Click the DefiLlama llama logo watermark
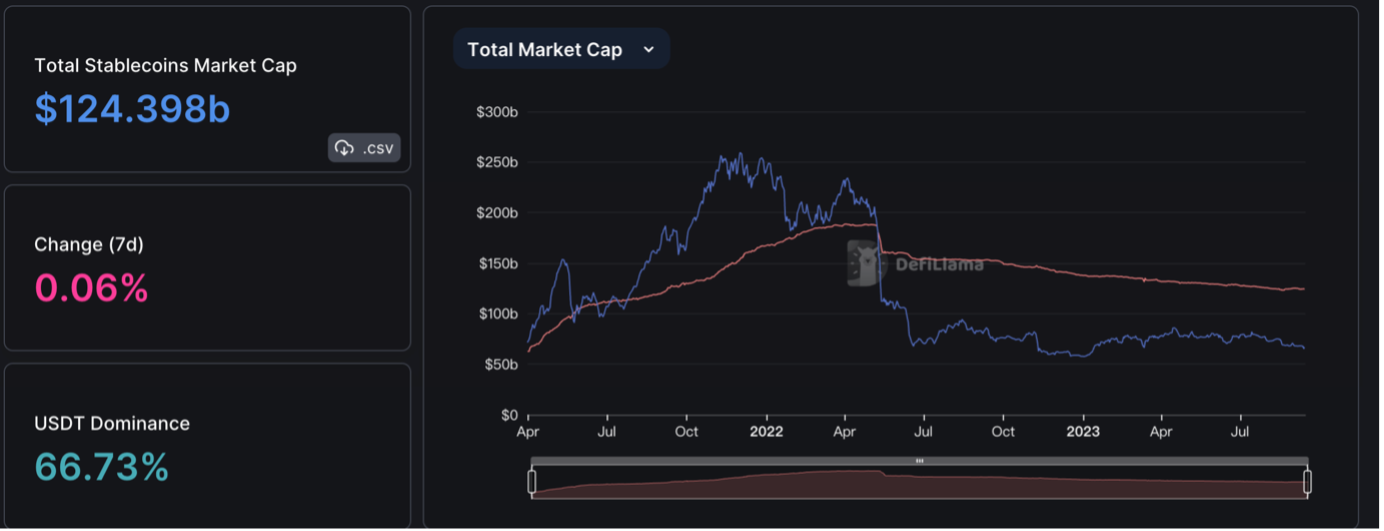1384x531 pixels. pos(863,264)
